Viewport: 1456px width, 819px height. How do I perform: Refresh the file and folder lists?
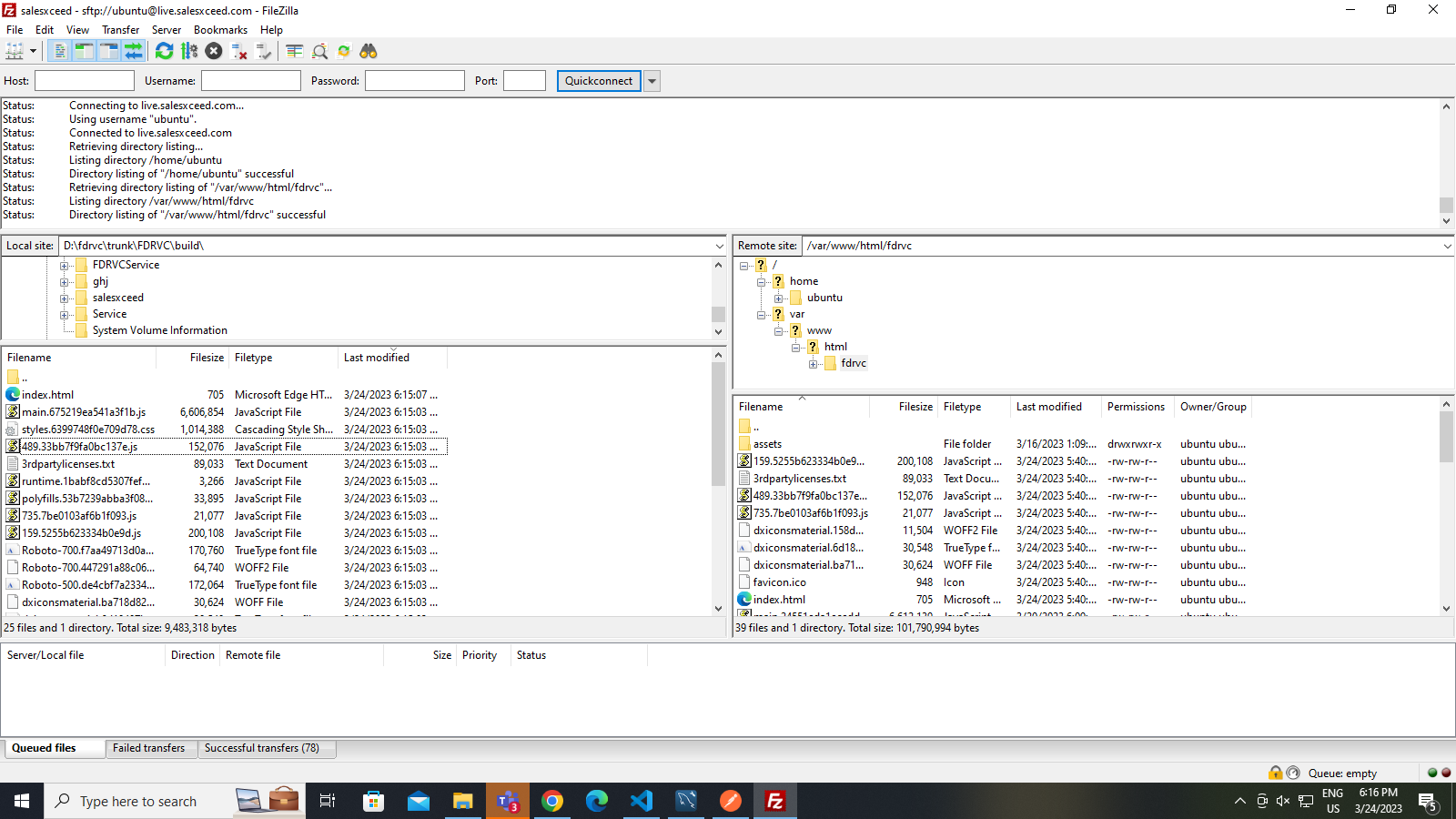click(164, 52)
